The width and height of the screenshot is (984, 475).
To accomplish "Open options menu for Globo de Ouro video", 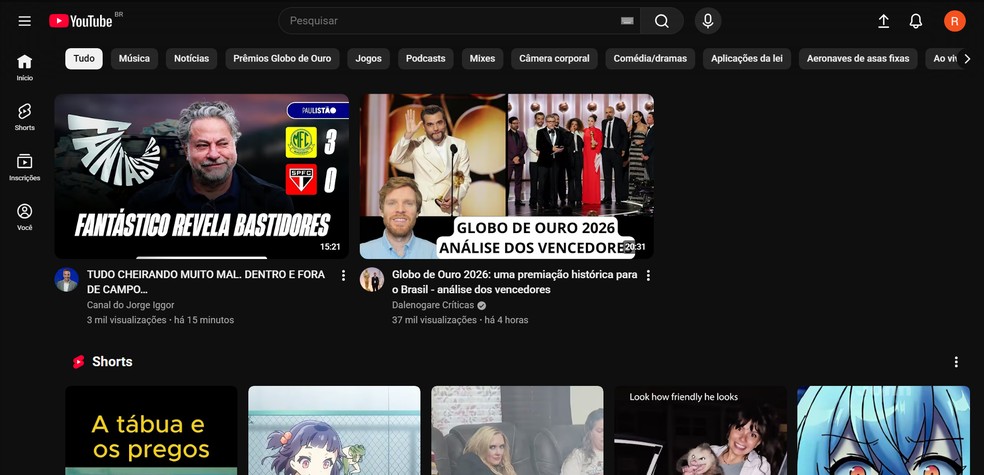I will [648, 275].
